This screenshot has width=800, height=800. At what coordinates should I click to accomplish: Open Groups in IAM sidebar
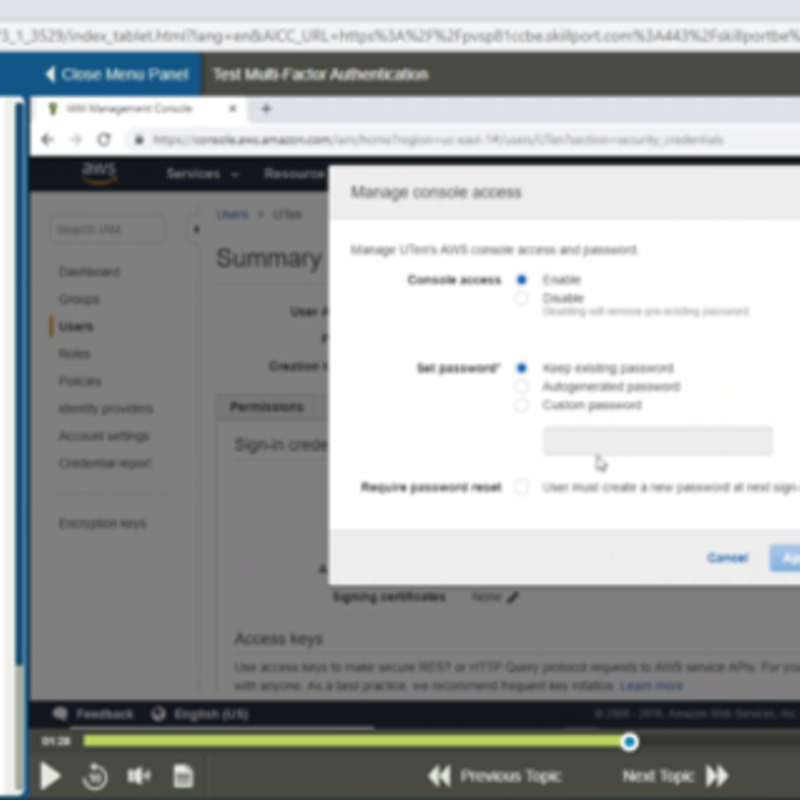(x=79, y=299)
